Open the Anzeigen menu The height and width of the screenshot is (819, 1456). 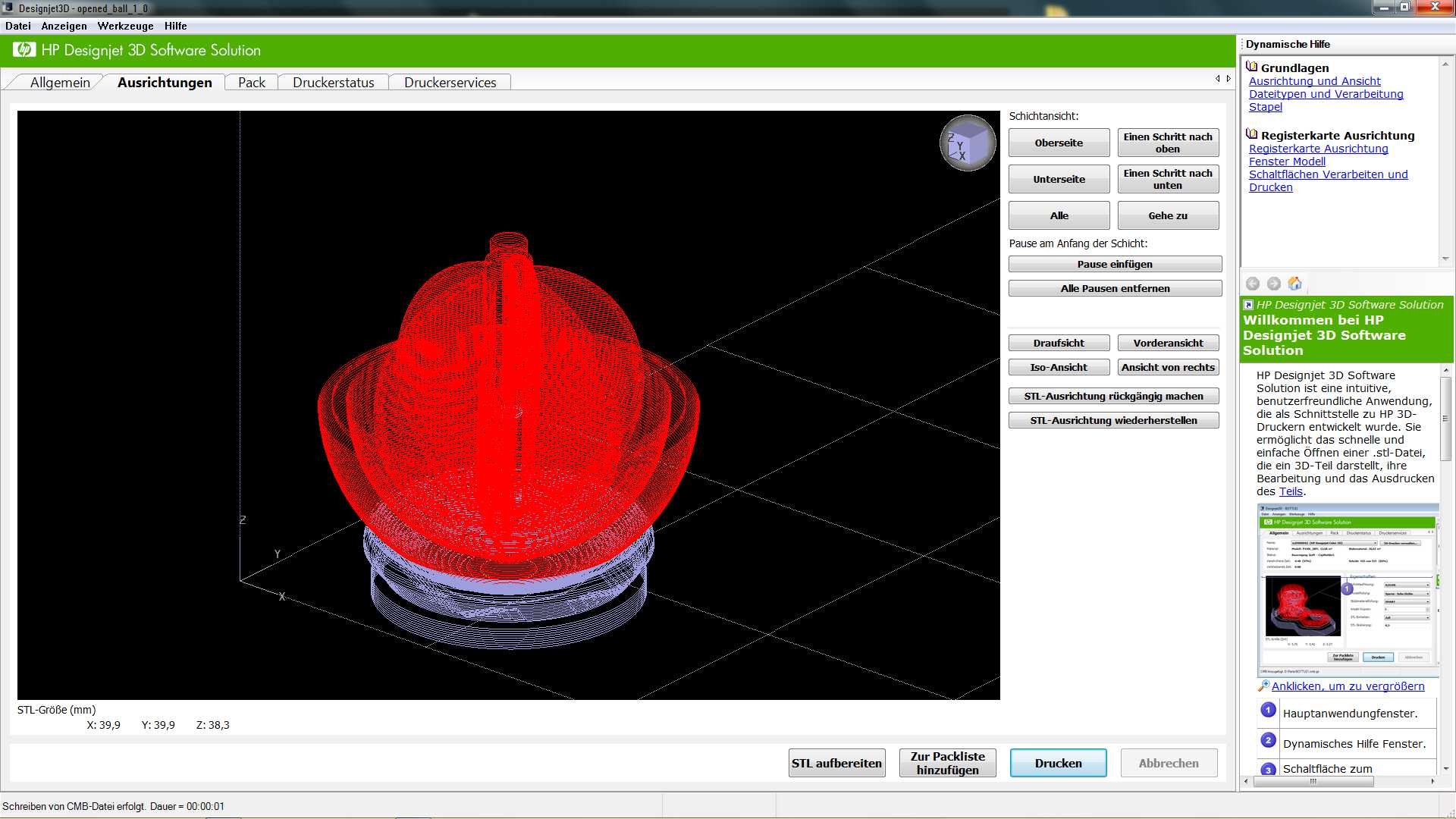64,26
